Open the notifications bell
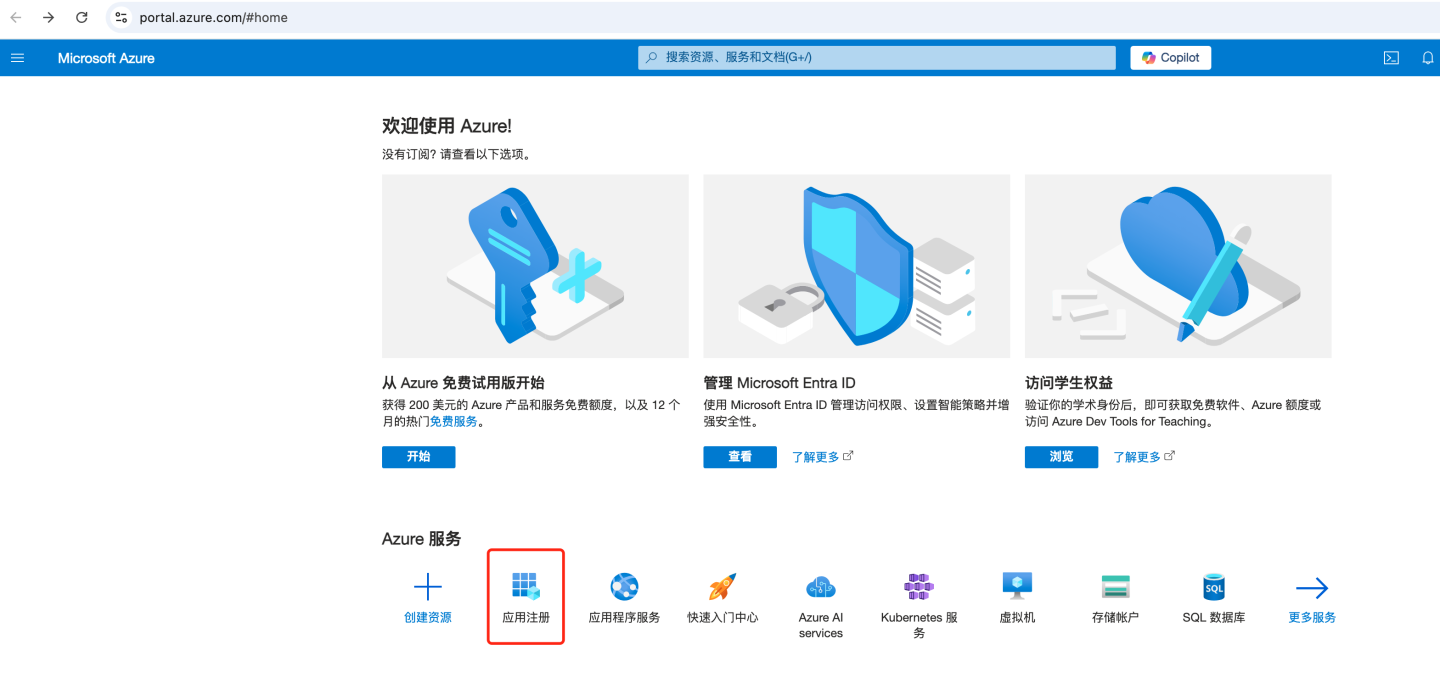The width and height of the screenshot is (1440, 673). (x=1428, y=58)
